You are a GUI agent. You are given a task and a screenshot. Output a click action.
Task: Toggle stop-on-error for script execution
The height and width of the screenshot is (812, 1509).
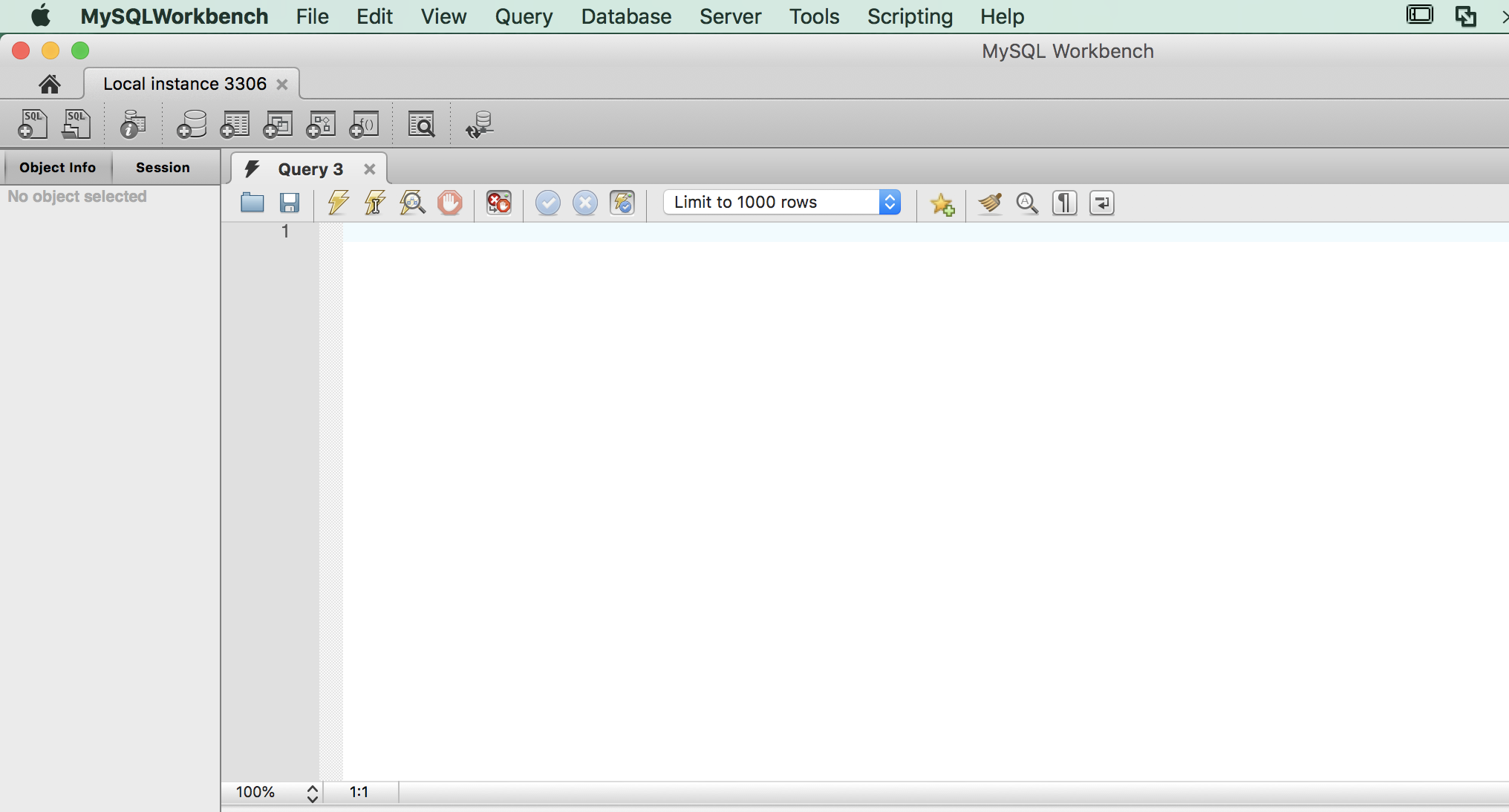498,203
